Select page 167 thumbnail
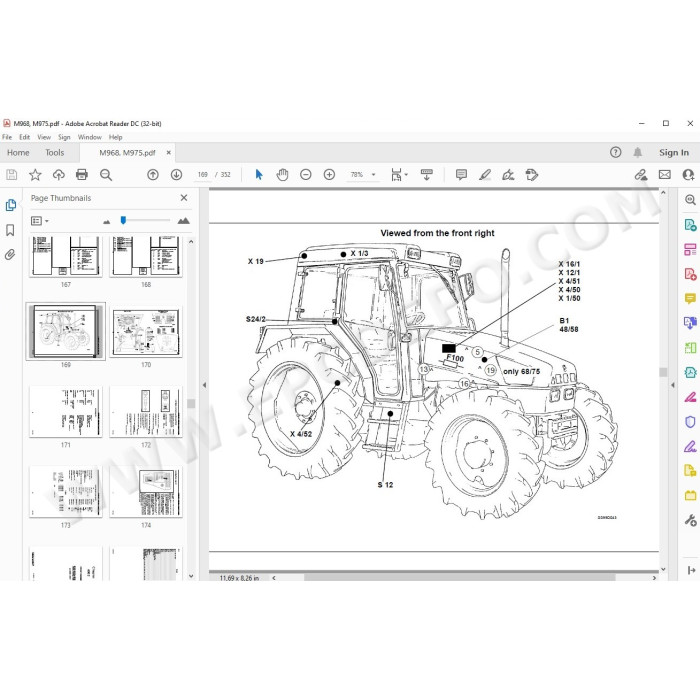 click(x=66, y=256)
